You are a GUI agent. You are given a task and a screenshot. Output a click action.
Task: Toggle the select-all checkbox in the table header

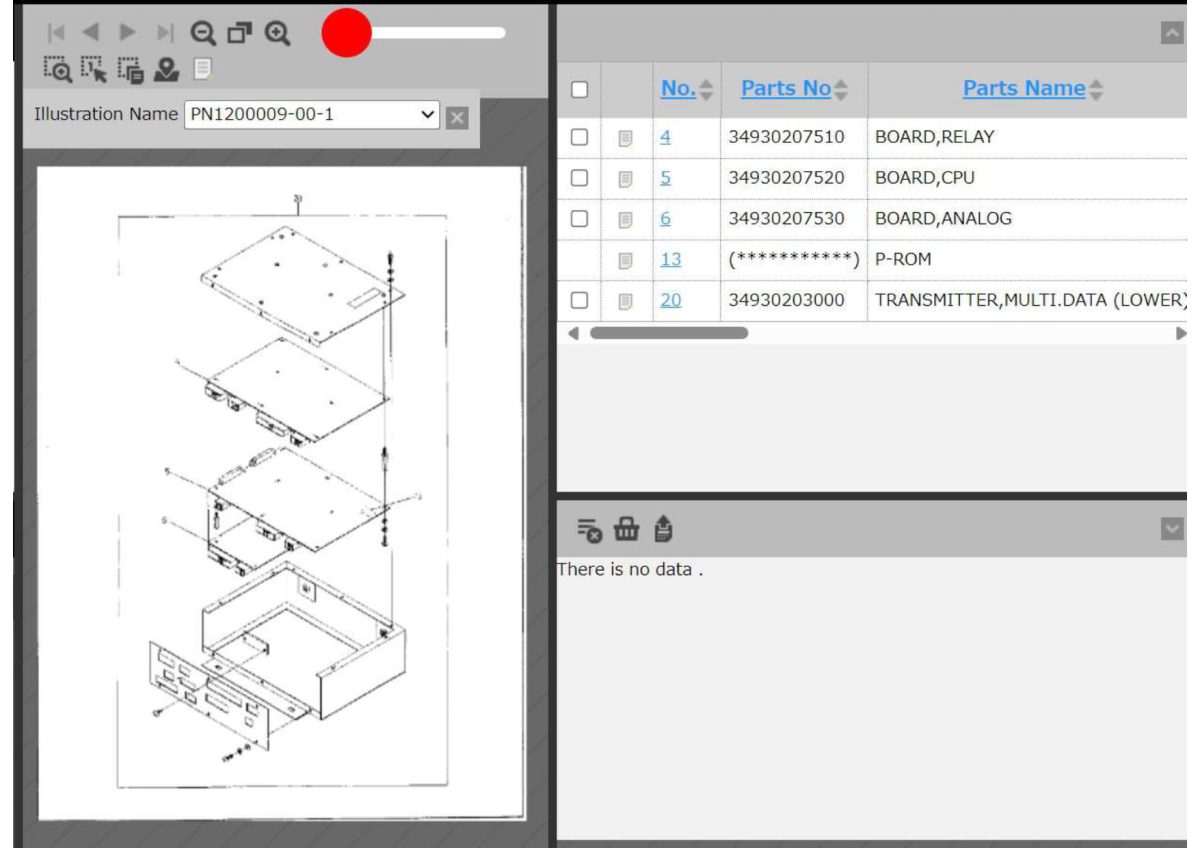coord(579,89)
